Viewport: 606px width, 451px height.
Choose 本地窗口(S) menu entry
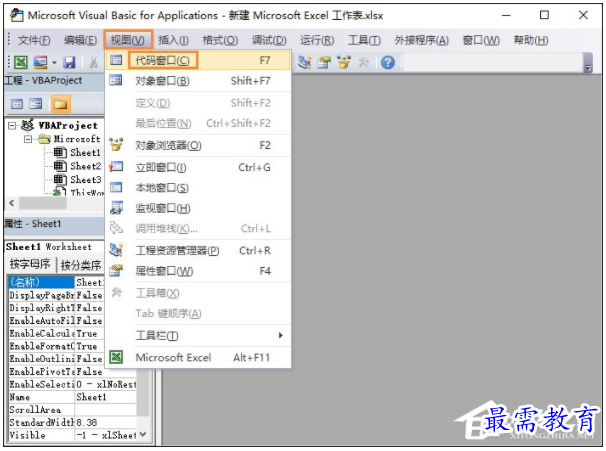click(198, 188)
